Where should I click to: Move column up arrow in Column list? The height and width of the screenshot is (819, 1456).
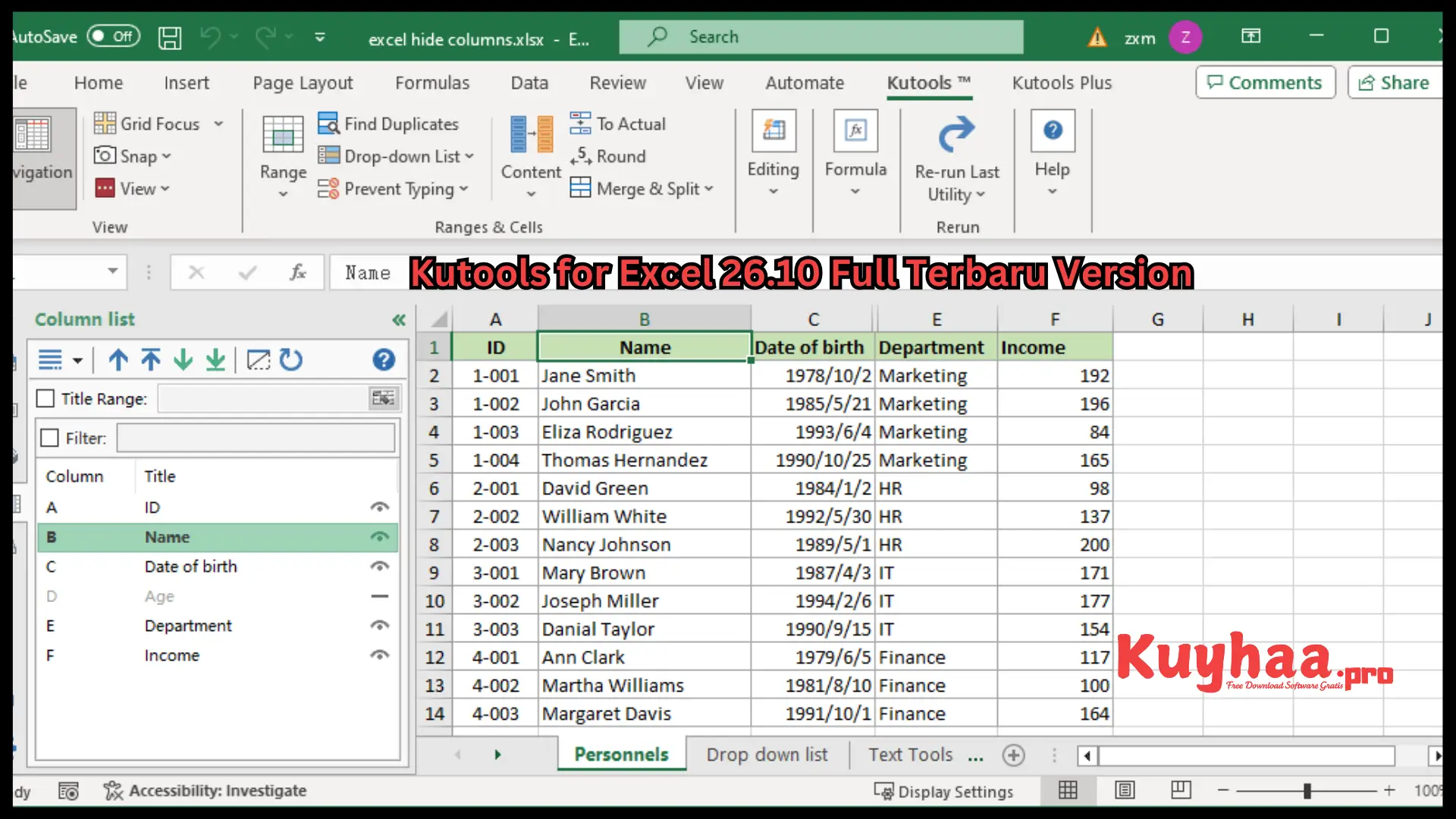click(118, 359)
